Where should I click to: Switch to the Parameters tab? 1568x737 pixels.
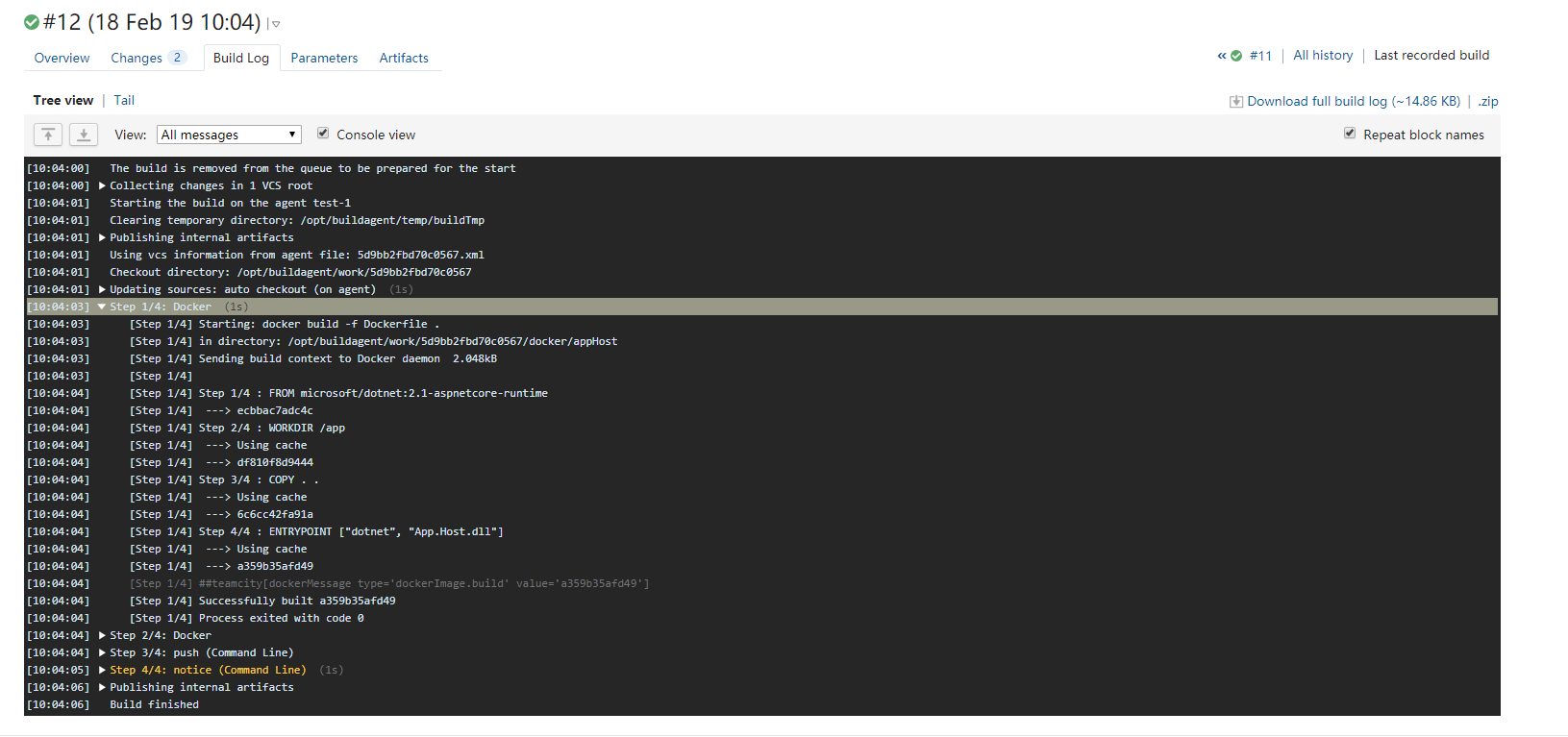[324, 59]
